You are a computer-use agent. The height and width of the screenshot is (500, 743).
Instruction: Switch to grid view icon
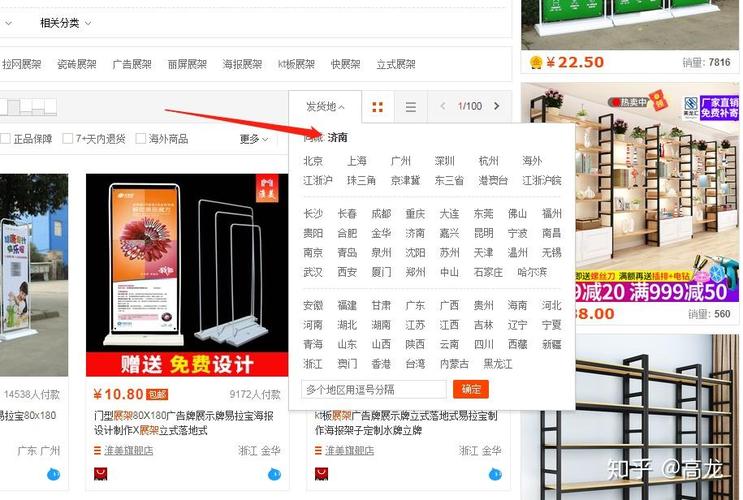(x=378, y=107)
